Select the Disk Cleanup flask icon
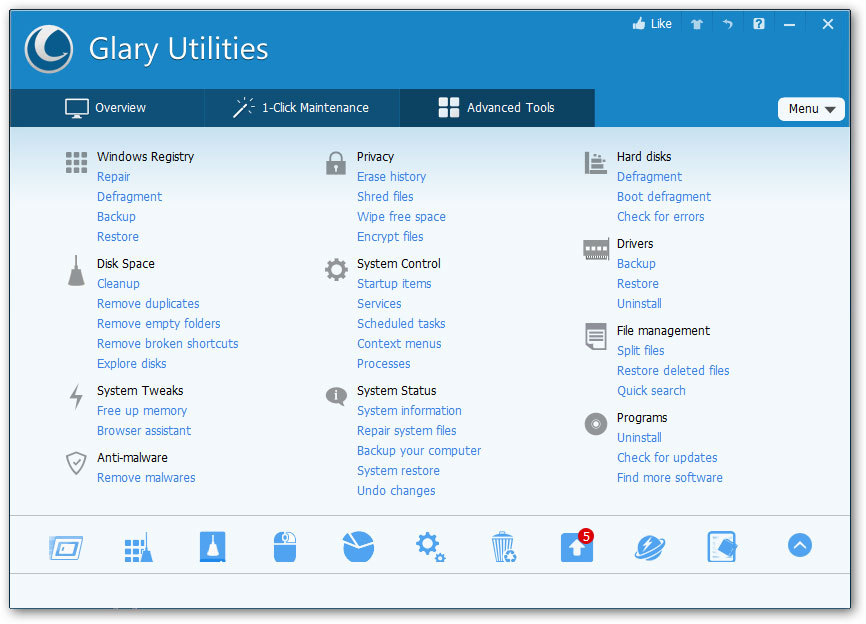 tap(212, 546)
